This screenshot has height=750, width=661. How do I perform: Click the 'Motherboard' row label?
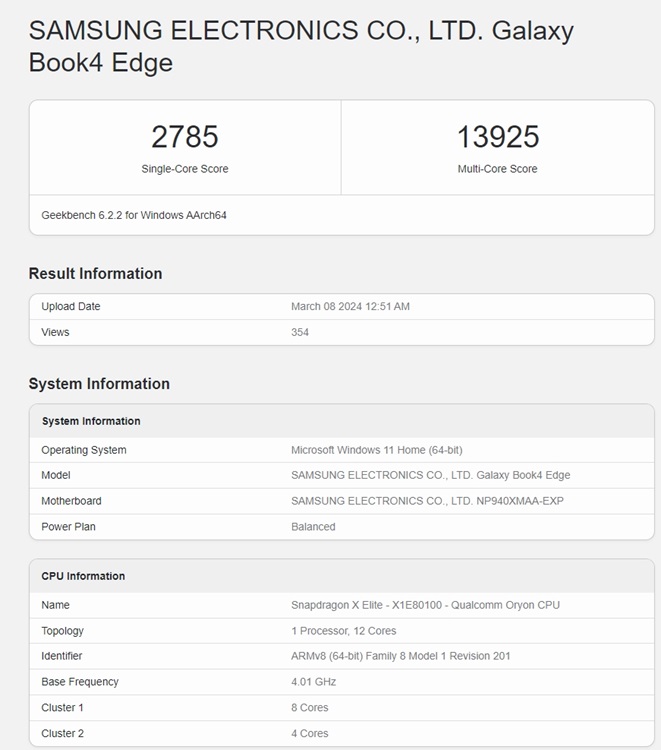71,501
